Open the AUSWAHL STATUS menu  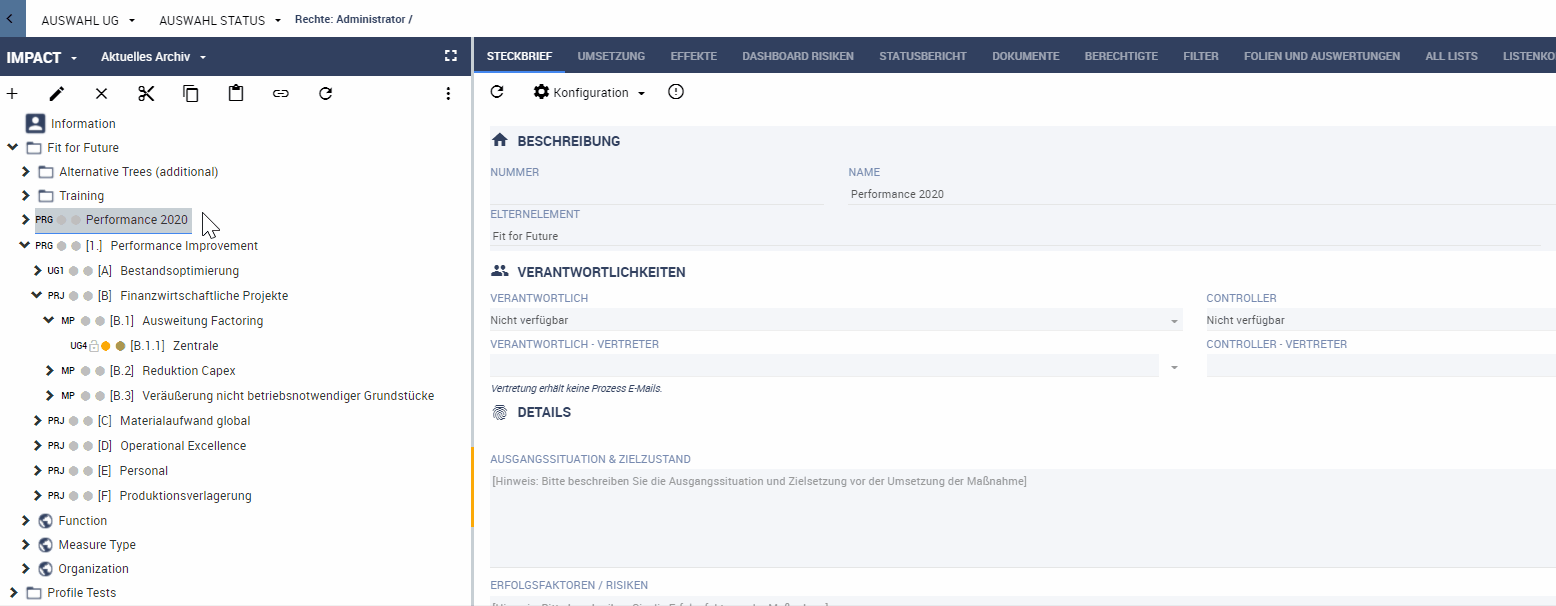219,20
